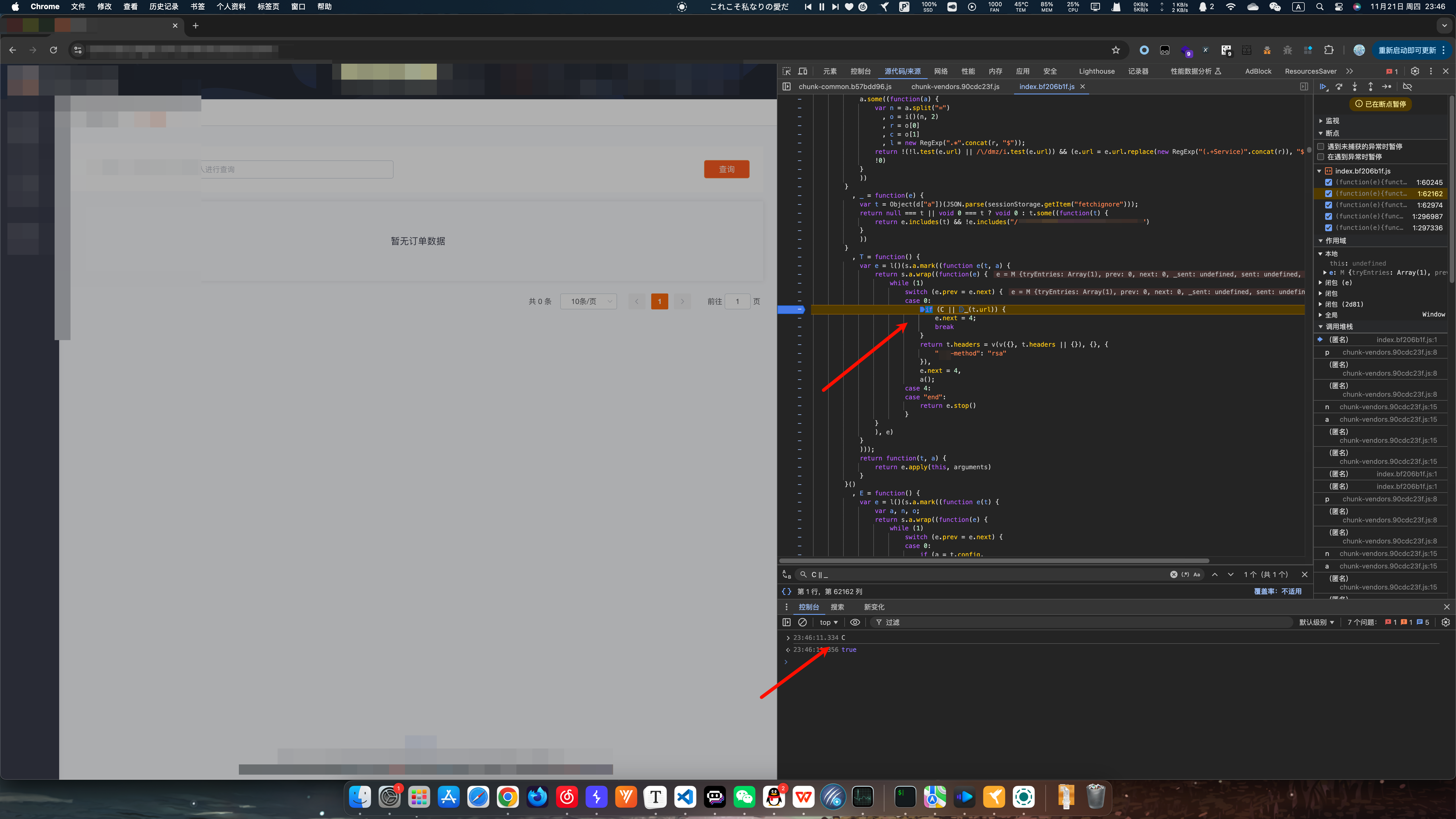This screenshot has width=1456, height=819.
Task: Open the 历史记录 menu in menu bar
Action: click(163, 7)
